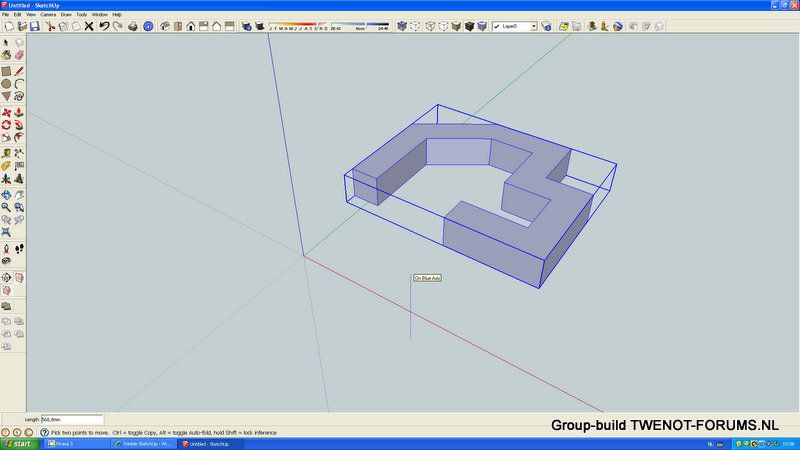Toggle display of shadows

(x=260, y=26)
